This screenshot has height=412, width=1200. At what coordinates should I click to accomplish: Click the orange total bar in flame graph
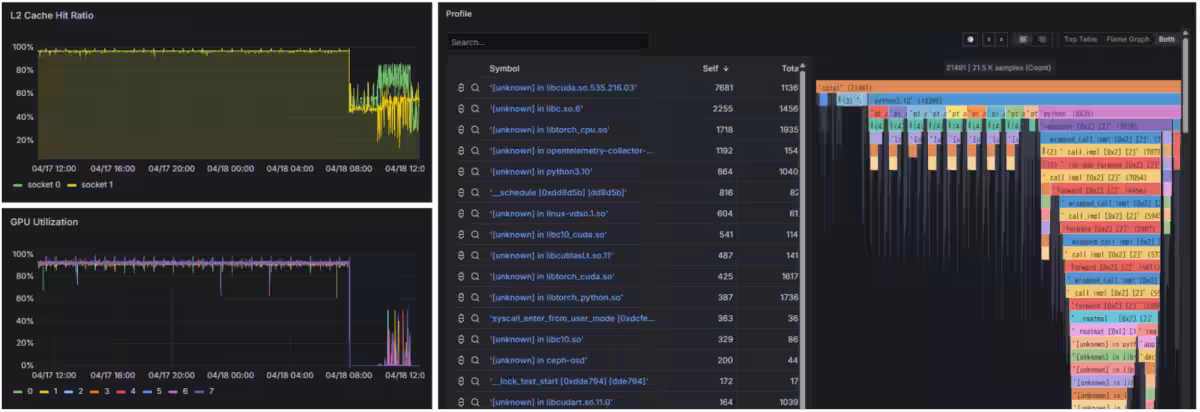[995, 88]
